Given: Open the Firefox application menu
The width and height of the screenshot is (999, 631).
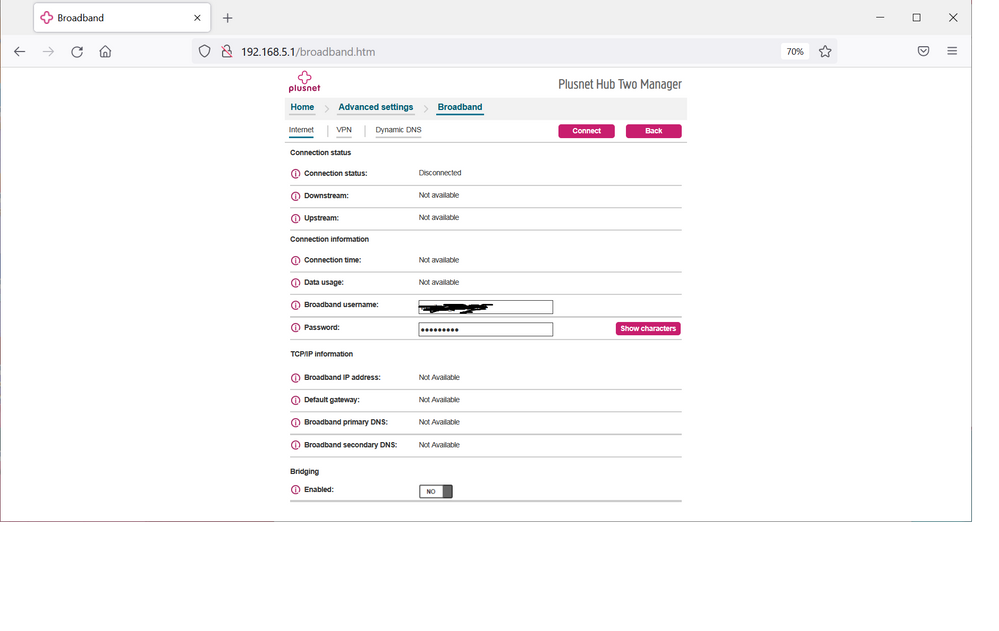Looking at the screenshot, I should tap(952, 51).
